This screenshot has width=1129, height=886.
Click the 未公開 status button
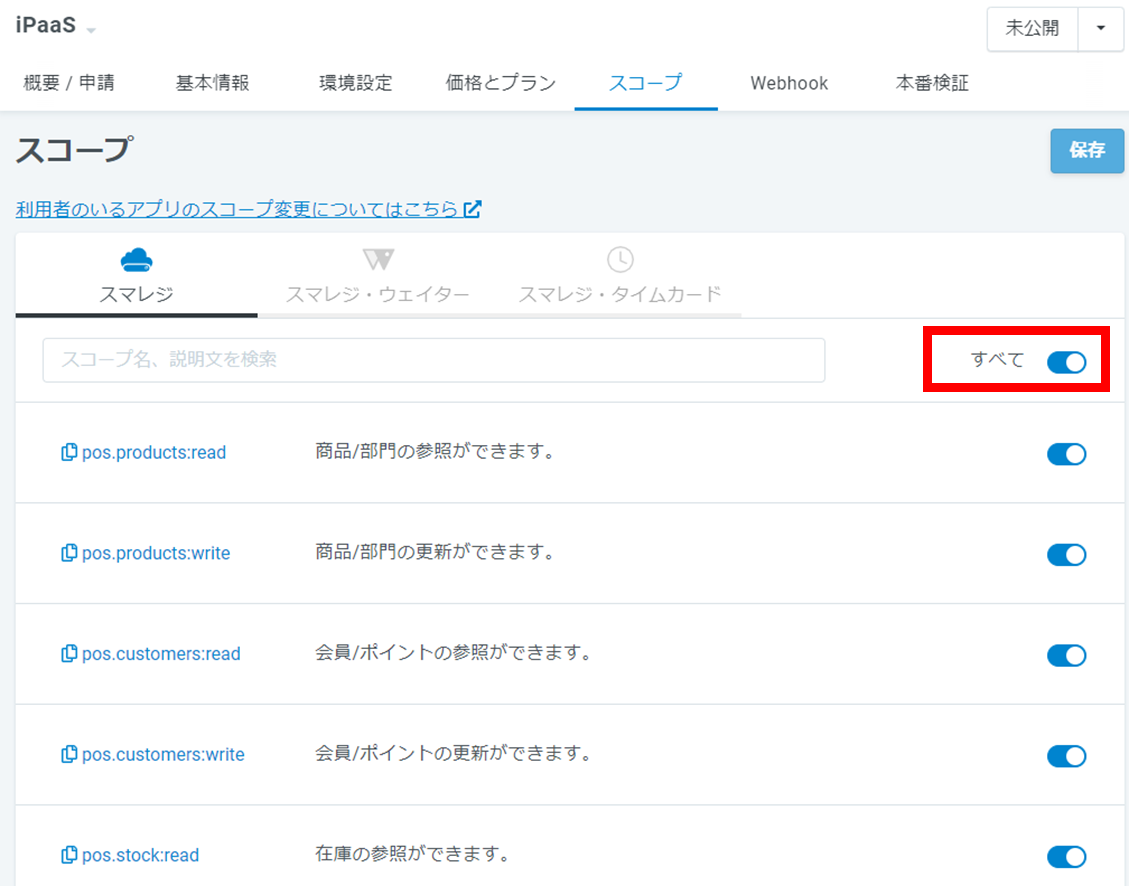pyautogui.click(x=1033, y=29)
